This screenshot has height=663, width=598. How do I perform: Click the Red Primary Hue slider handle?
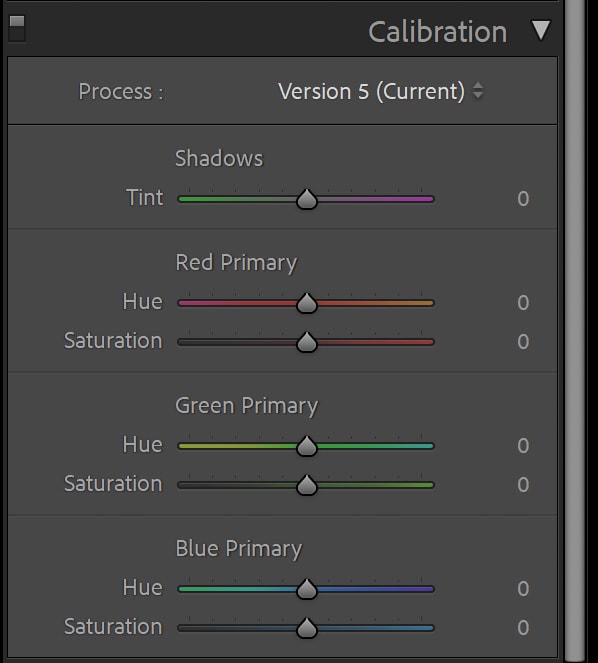click(307, 303)
